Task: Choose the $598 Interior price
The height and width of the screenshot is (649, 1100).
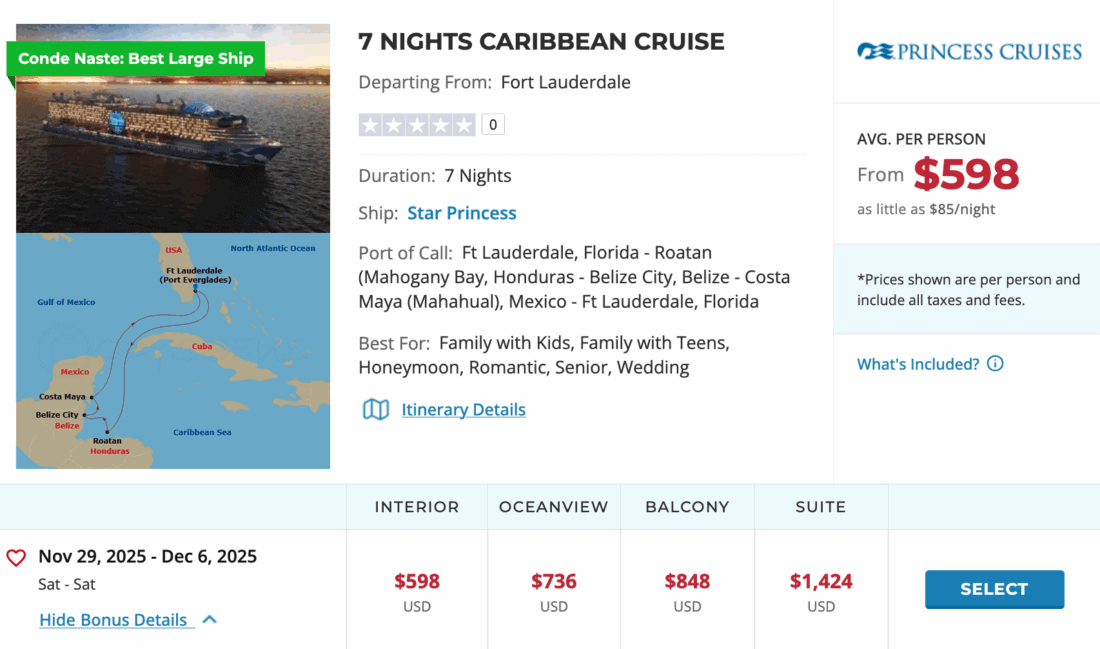Action: (x=417, y=582)
